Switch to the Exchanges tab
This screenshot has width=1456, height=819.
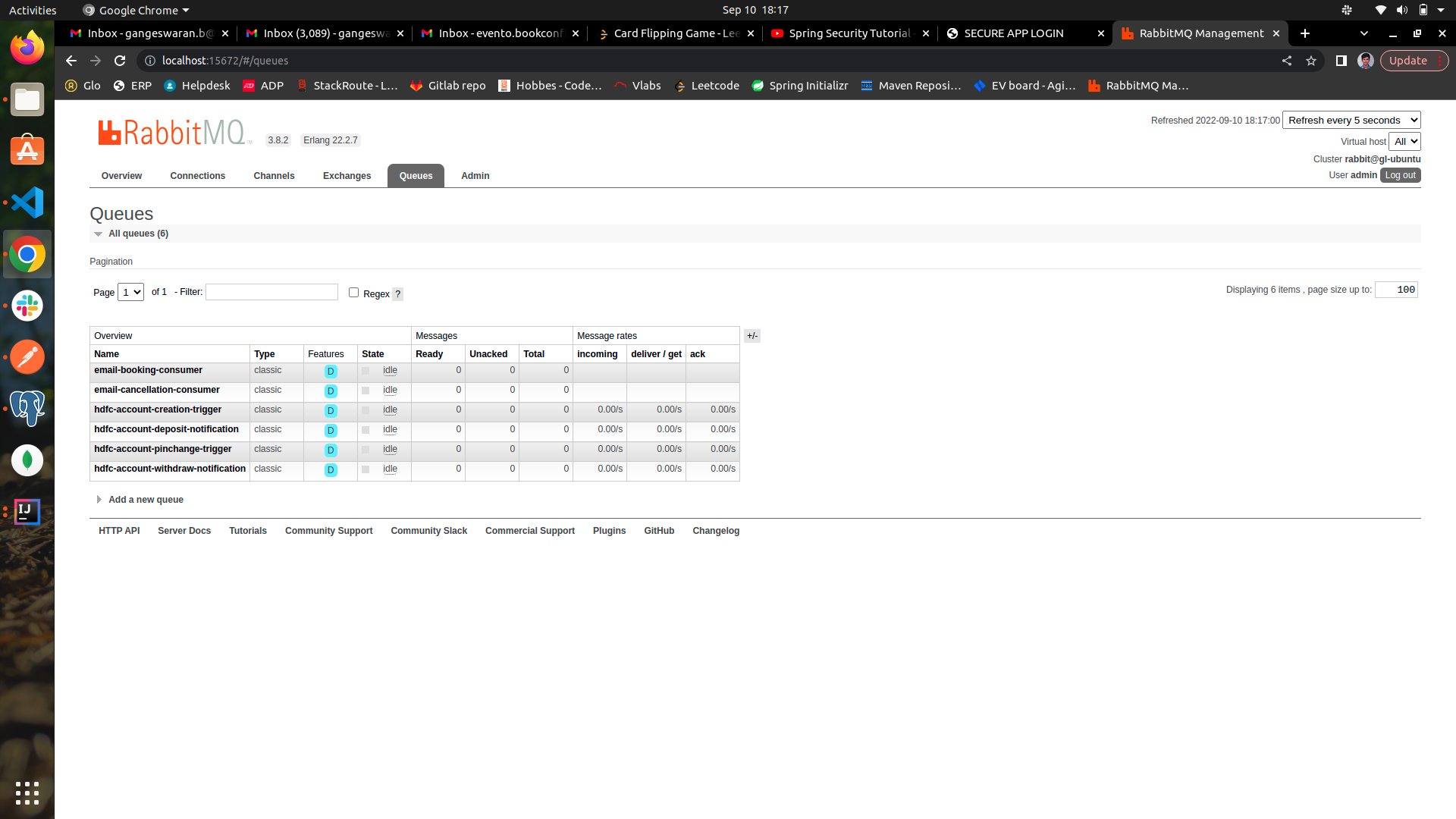(x=347, y=175)
